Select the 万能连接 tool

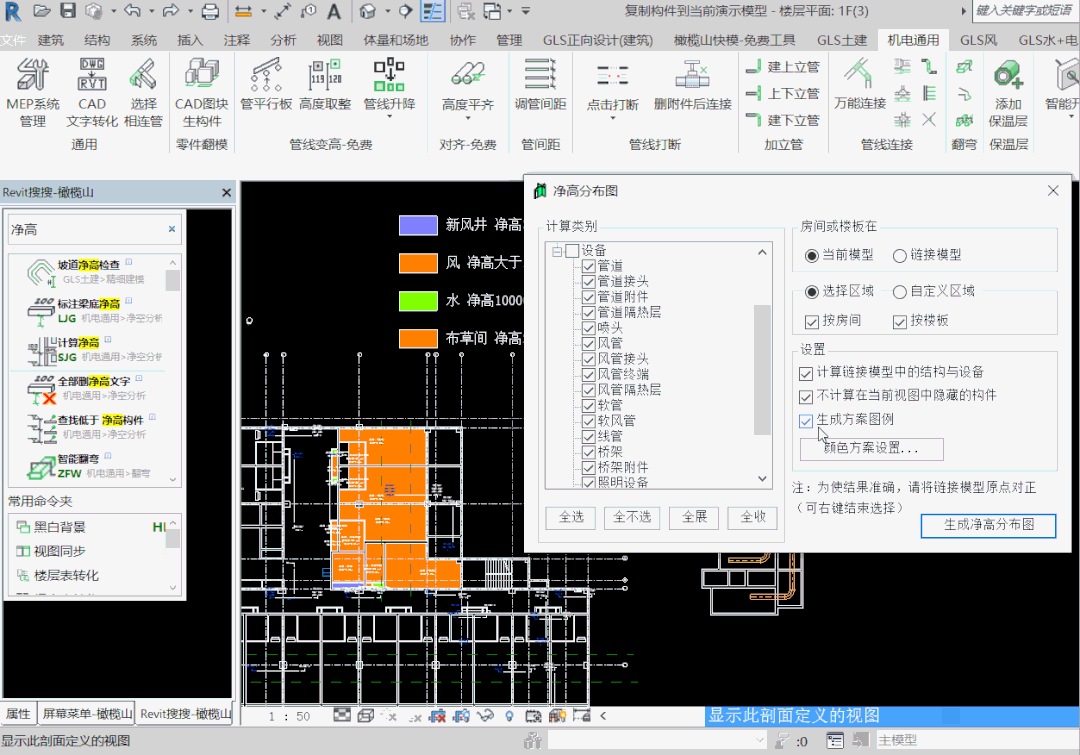coord(860,85)
